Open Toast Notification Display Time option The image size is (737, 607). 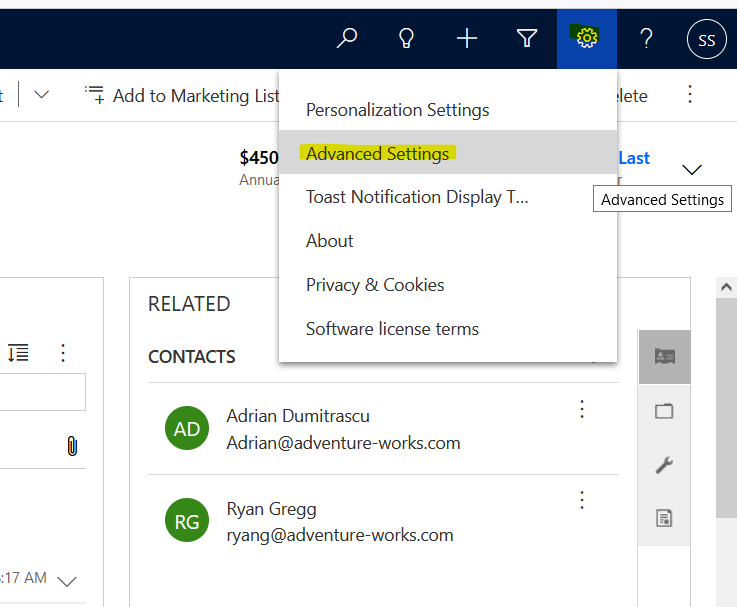click(x=417, y=197)
